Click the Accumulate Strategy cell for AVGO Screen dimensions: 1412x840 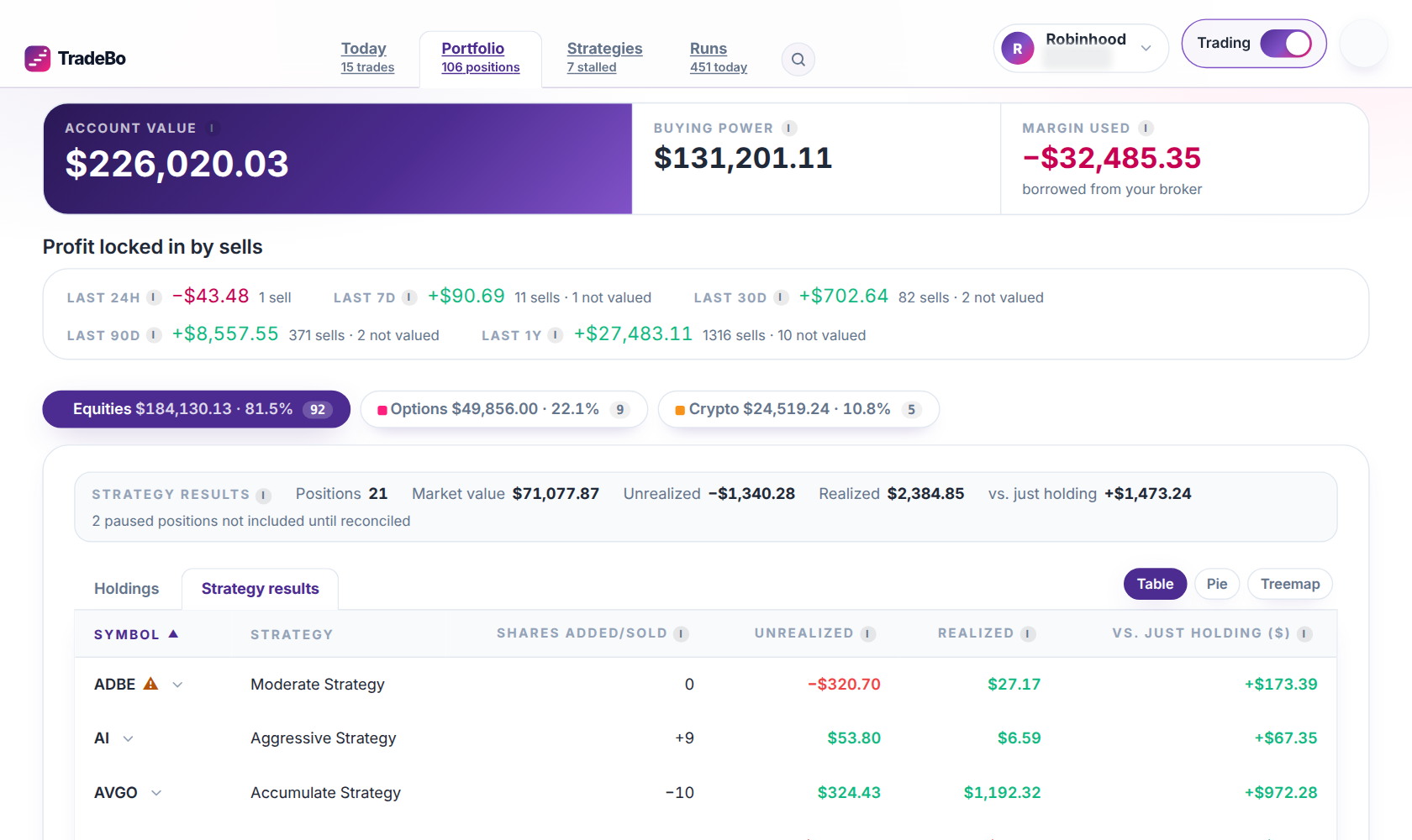(326, 793)
